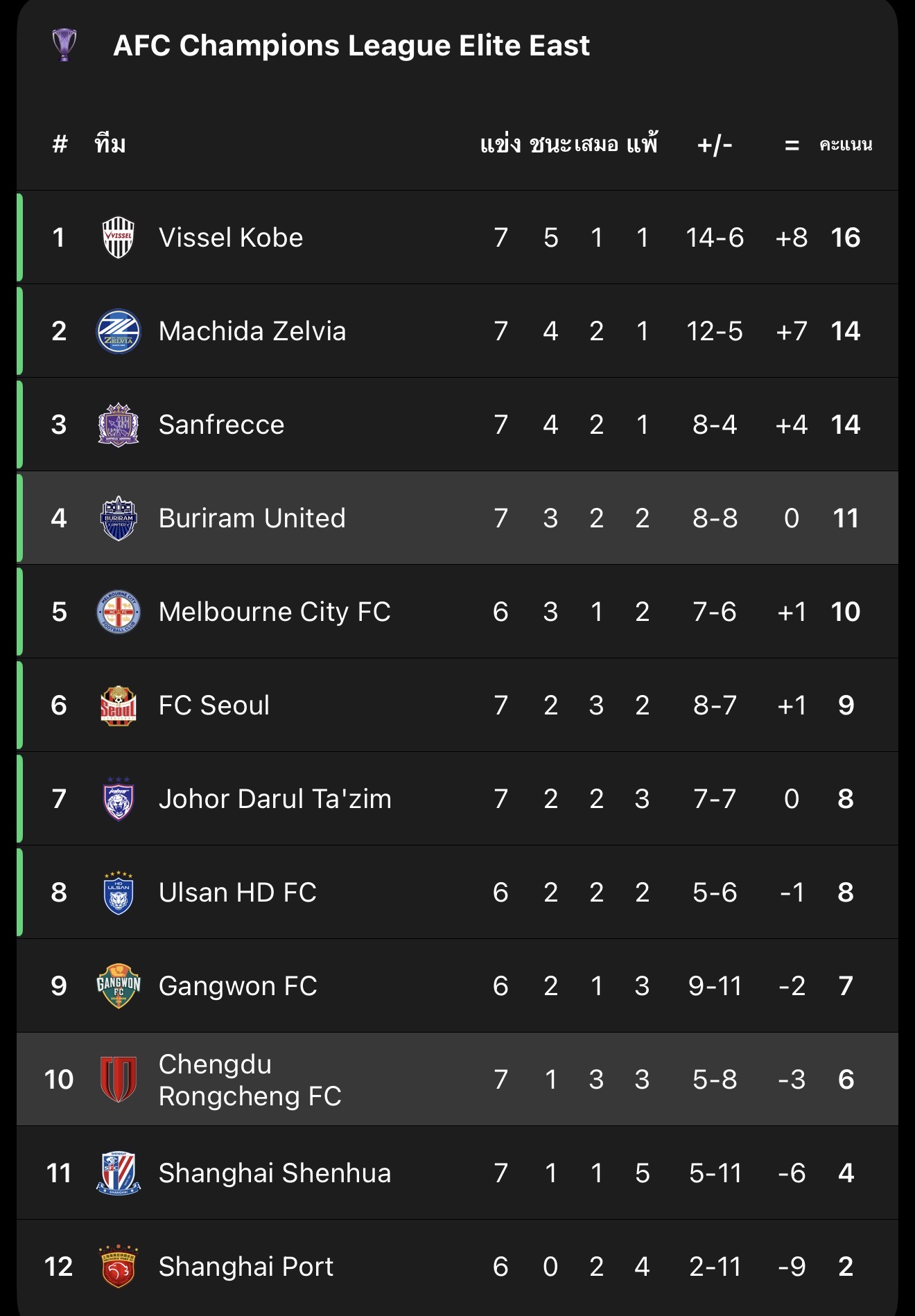The image size is (915, 1316).
Task: Tap the purple trophy icon in header
Action: 64,45
